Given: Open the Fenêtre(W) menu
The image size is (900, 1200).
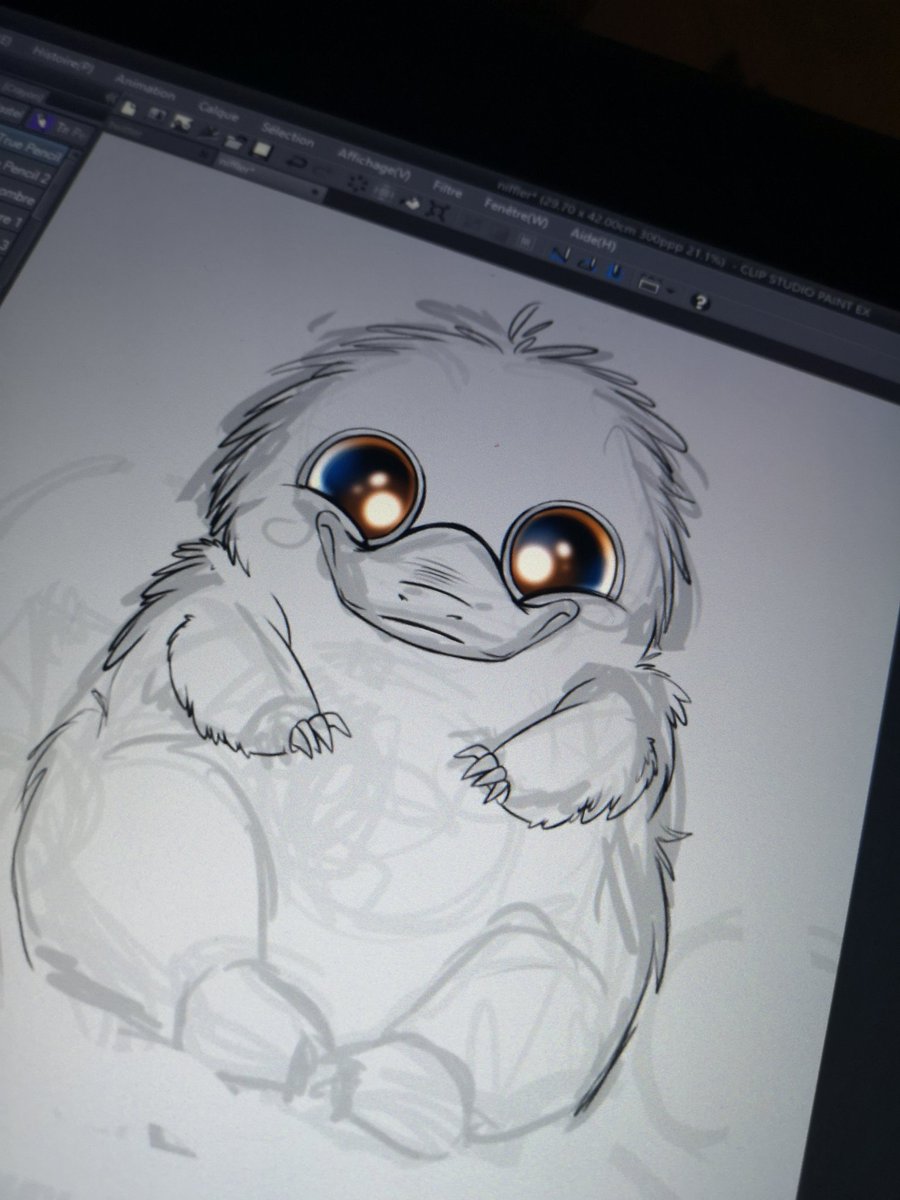Looking at the screenshot, I should (516, 214).
